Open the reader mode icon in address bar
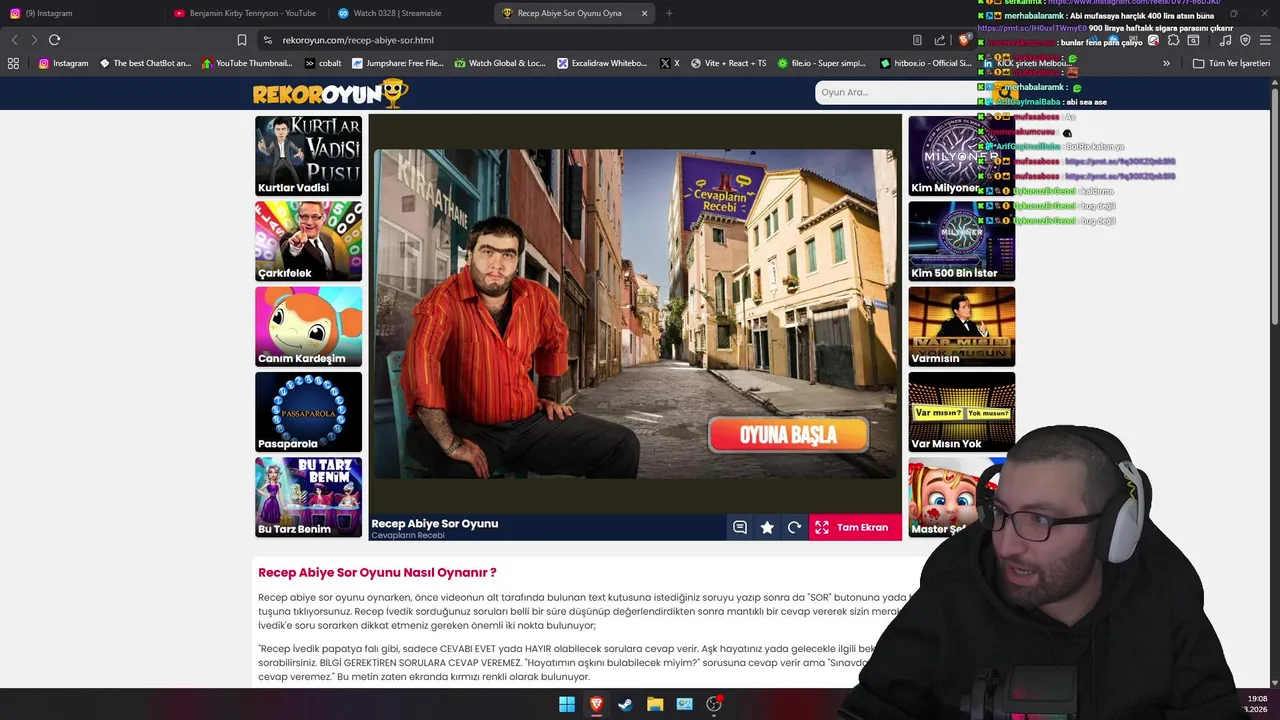 pyautogui.click(x=917, y=40)
